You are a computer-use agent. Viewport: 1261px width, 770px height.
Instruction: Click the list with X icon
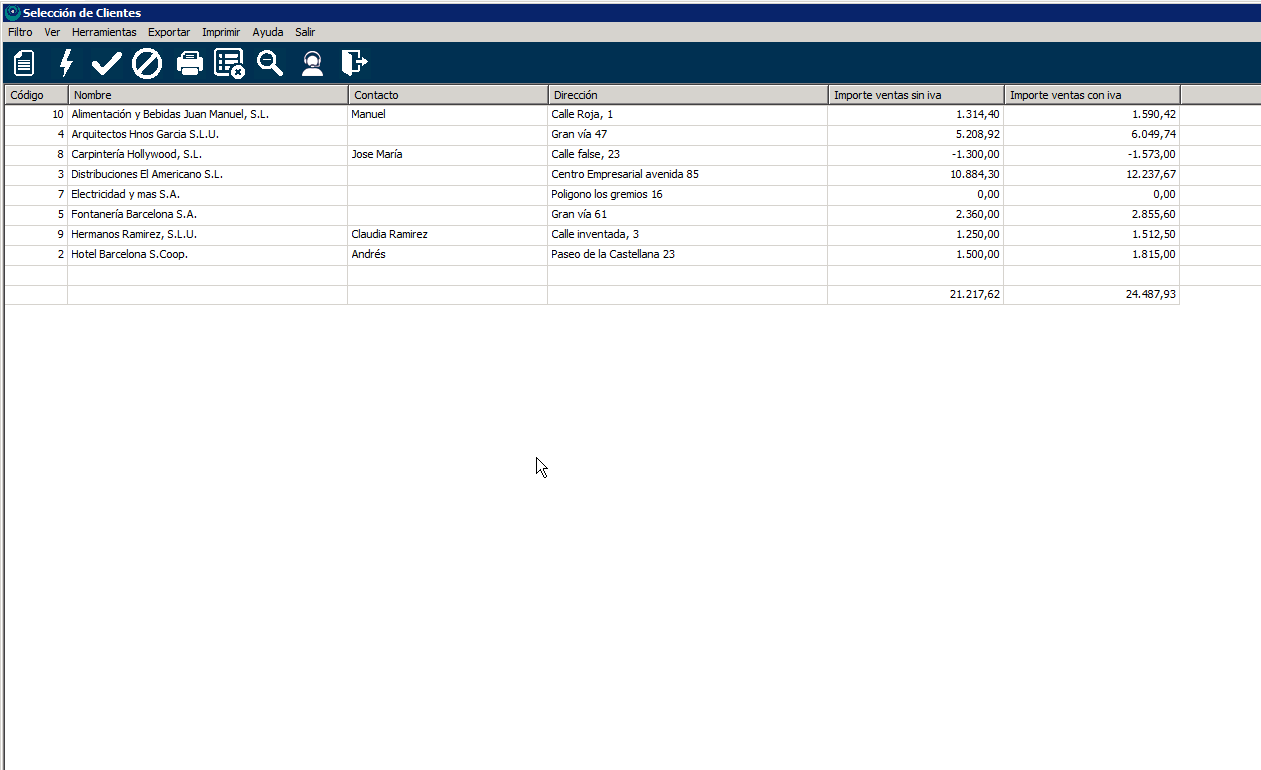(x=229, y=63)
